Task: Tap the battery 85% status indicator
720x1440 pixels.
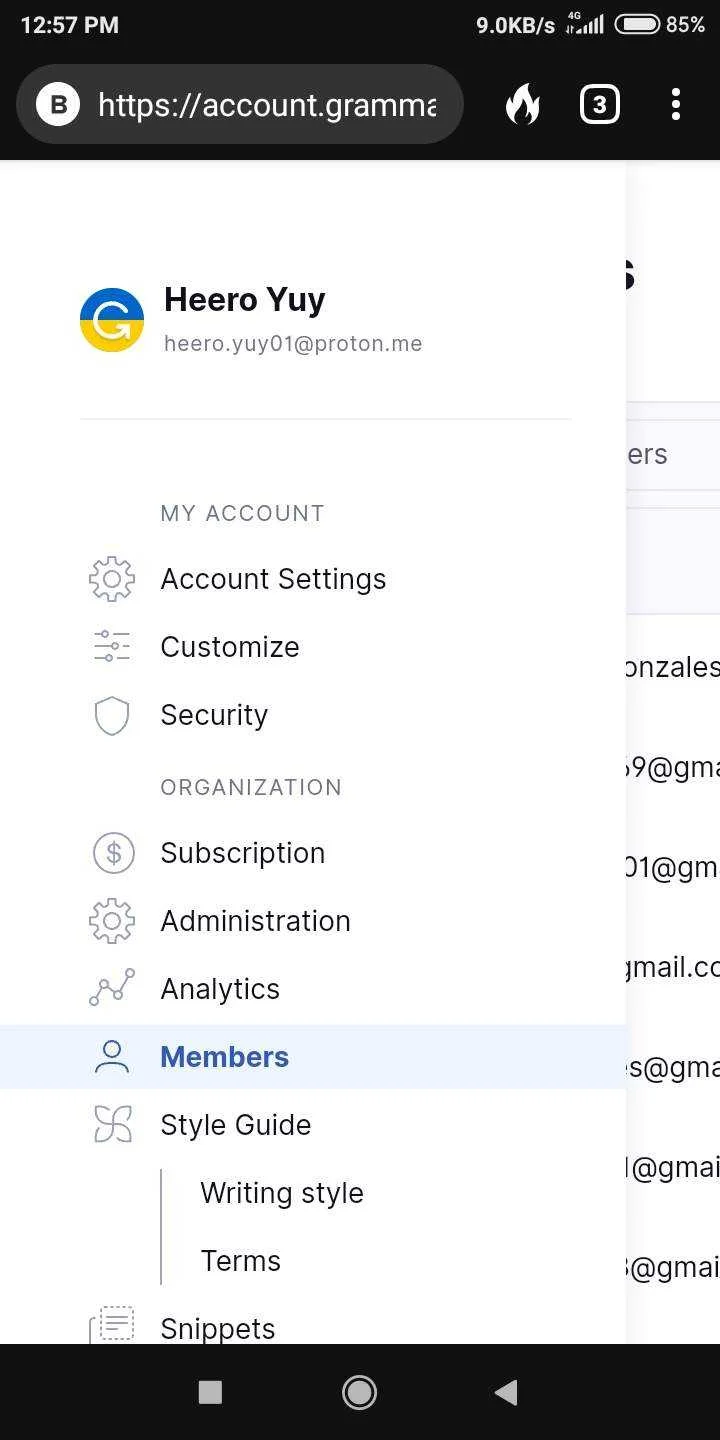Action: [x=660, y=25]
